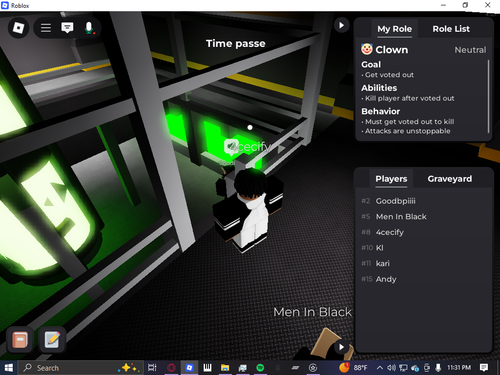This screenshot has width=500, height=375.
Task: Click the Clown role icon
Action: click(x=367, y=49)
